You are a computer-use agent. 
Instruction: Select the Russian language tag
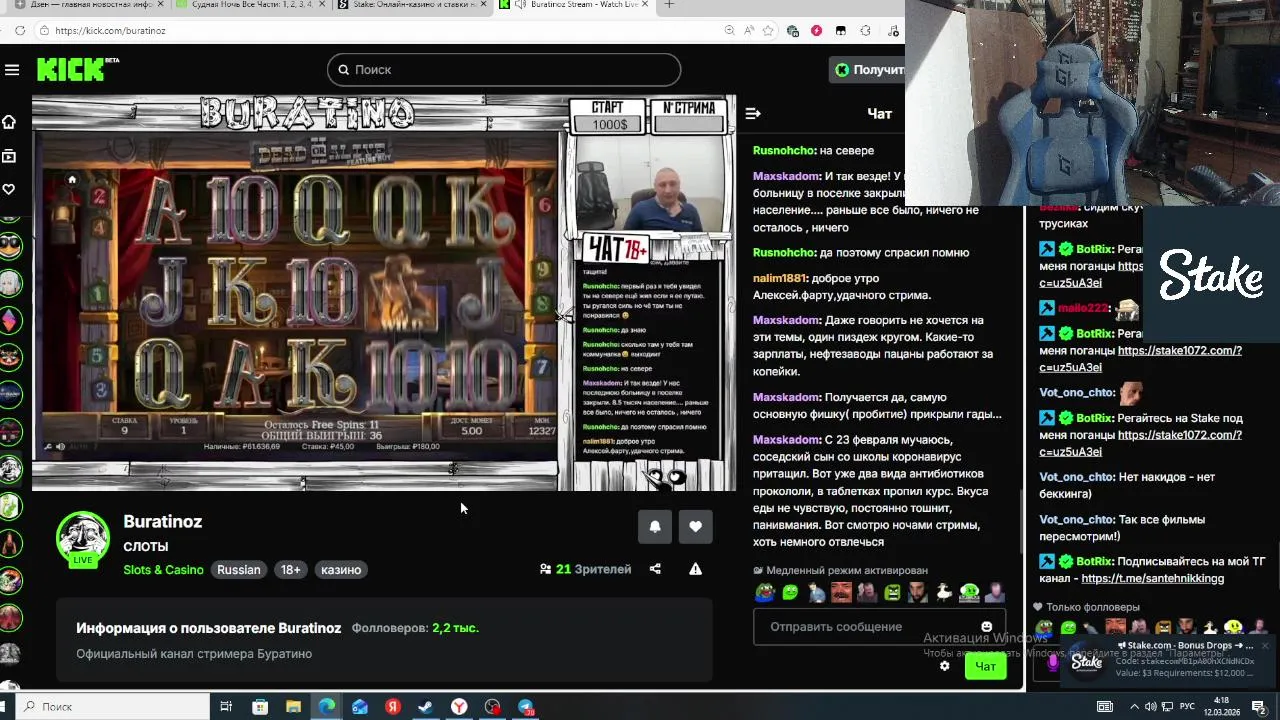[239, 569]
